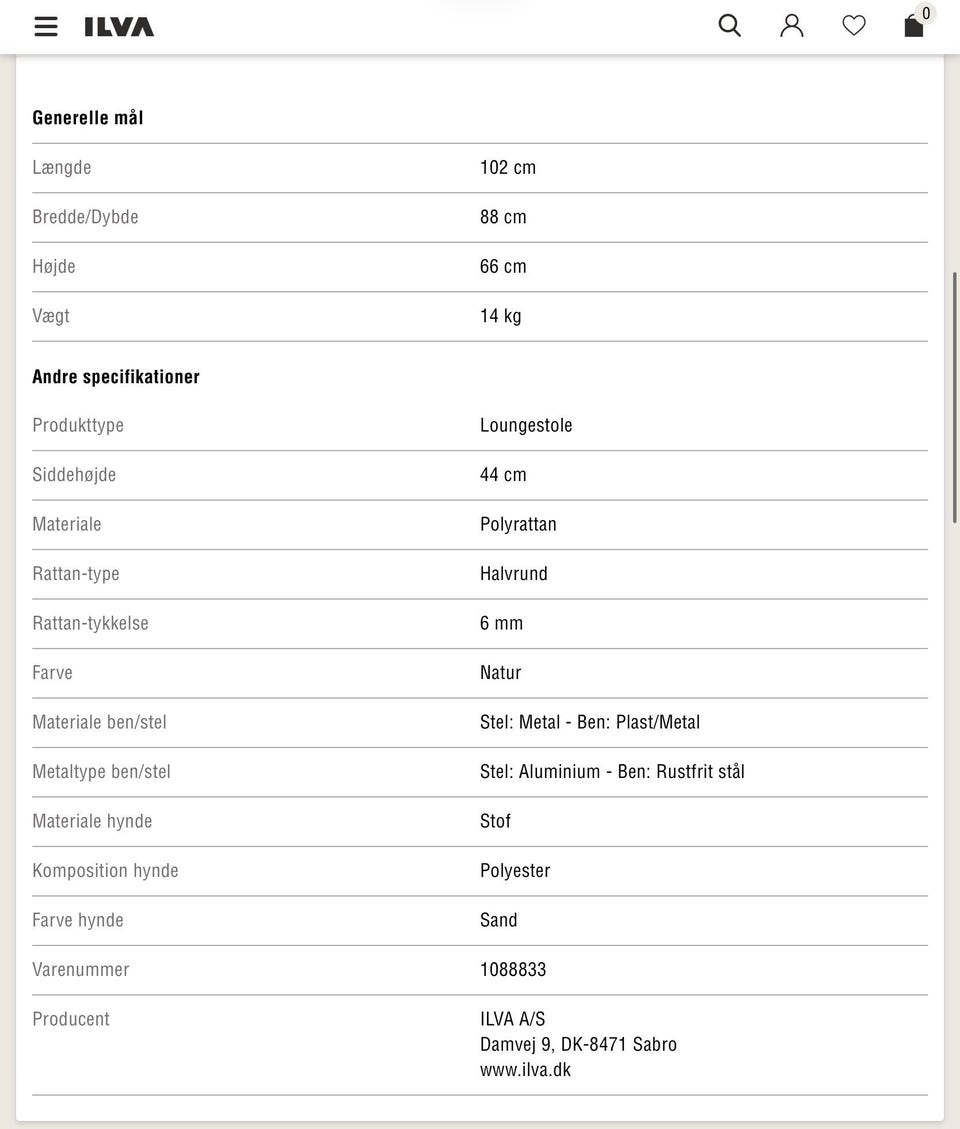Click the Loungestole product type value
960x1129 pixels.
coord(526,426)
